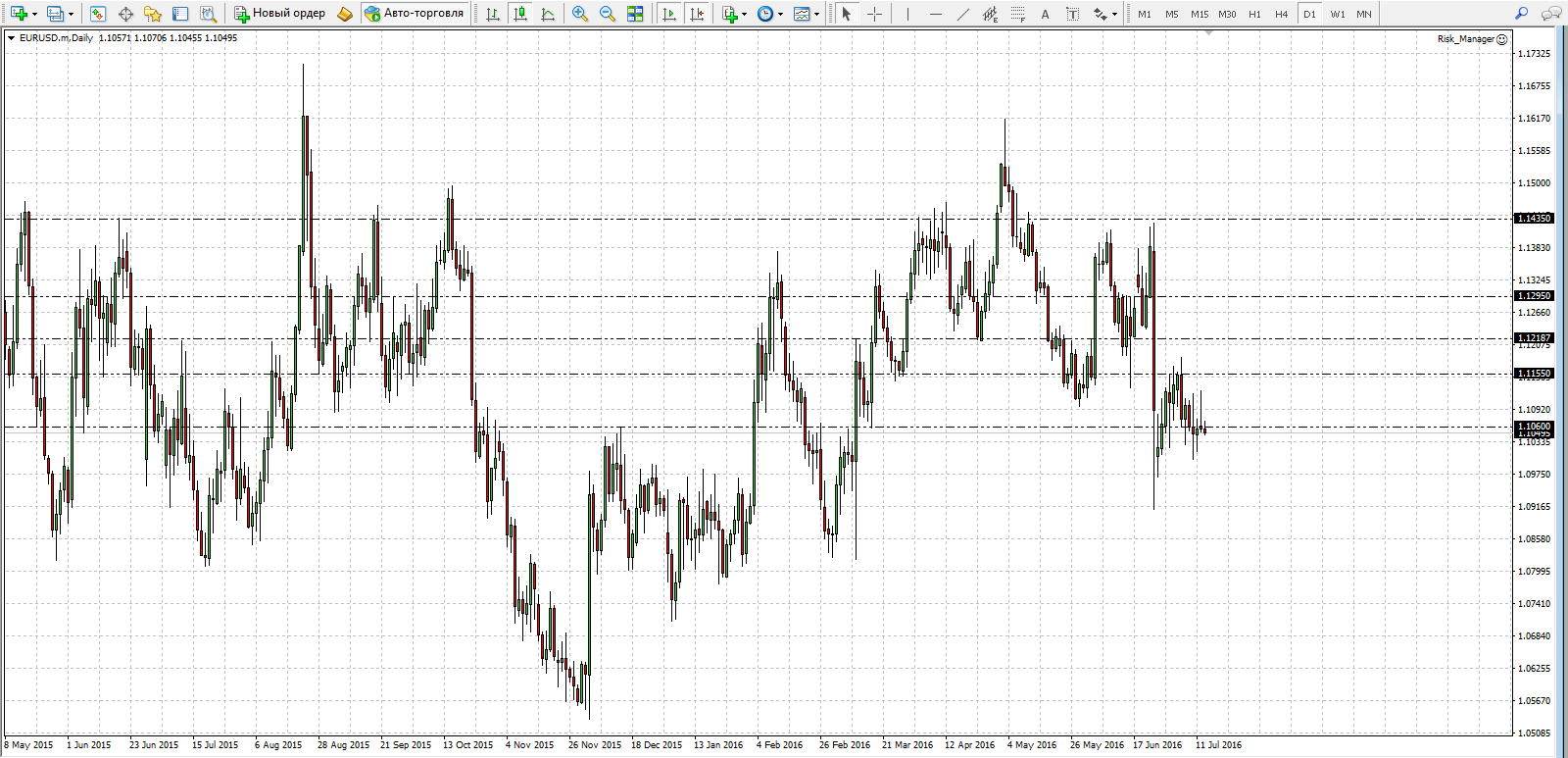Switch to M1 timeframe
The image size is (1568, 758).
pyautogui.click(x=1145, y=14)
